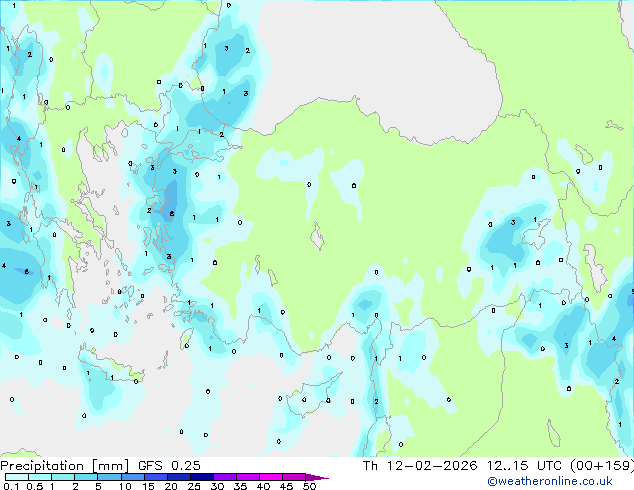Choose the 20–25 mm dark blue swatch
Viewport: 634px width, 490px height.
click(x=178, y=477)
